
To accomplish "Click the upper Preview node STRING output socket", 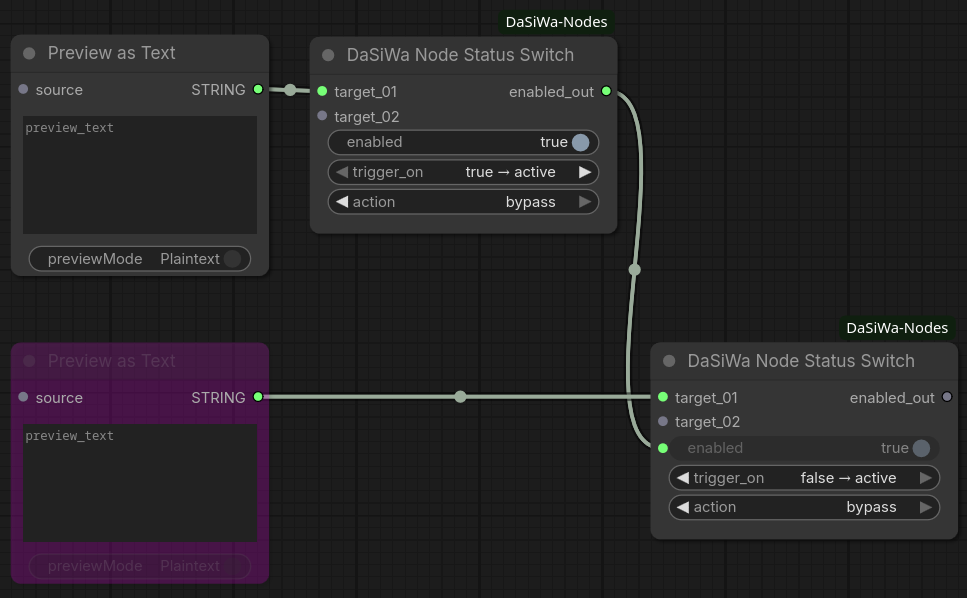I will [x=258, y=89].
